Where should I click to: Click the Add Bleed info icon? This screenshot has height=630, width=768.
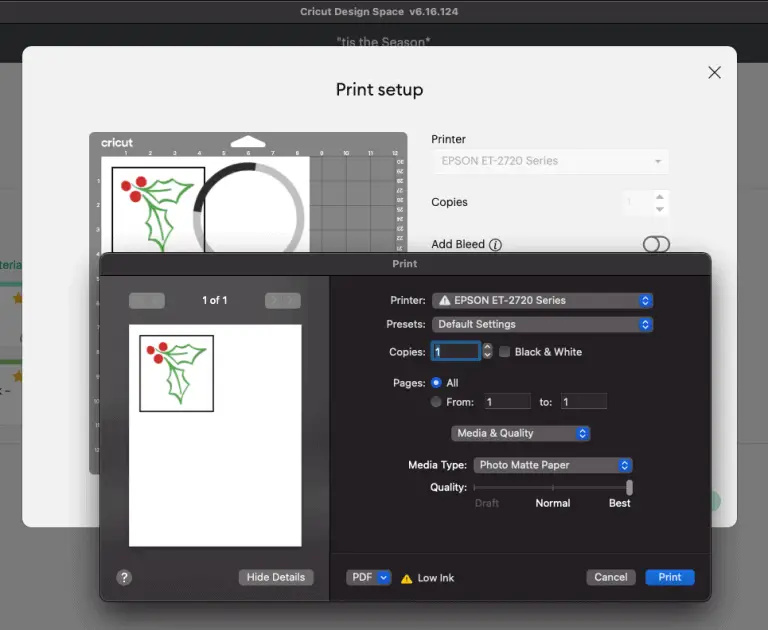click(x=495, y=245)
